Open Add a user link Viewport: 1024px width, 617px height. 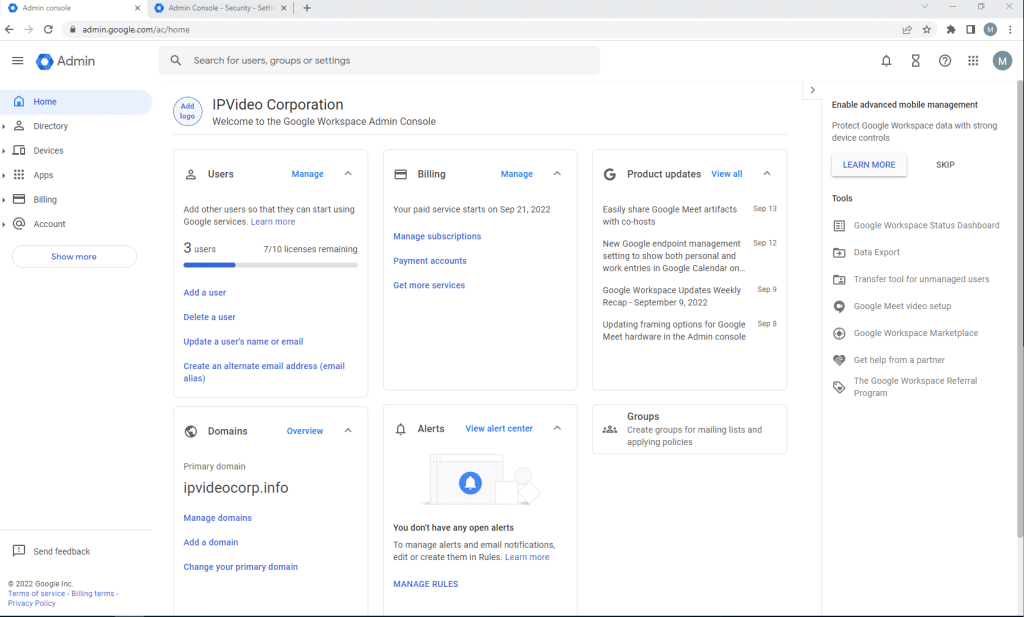pos(204,293)
